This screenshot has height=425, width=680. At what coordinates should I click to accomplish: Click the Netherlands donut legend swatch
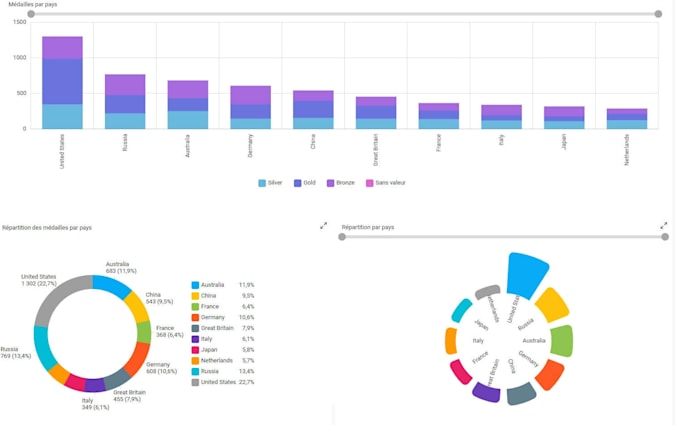click(x=195, y=361)
